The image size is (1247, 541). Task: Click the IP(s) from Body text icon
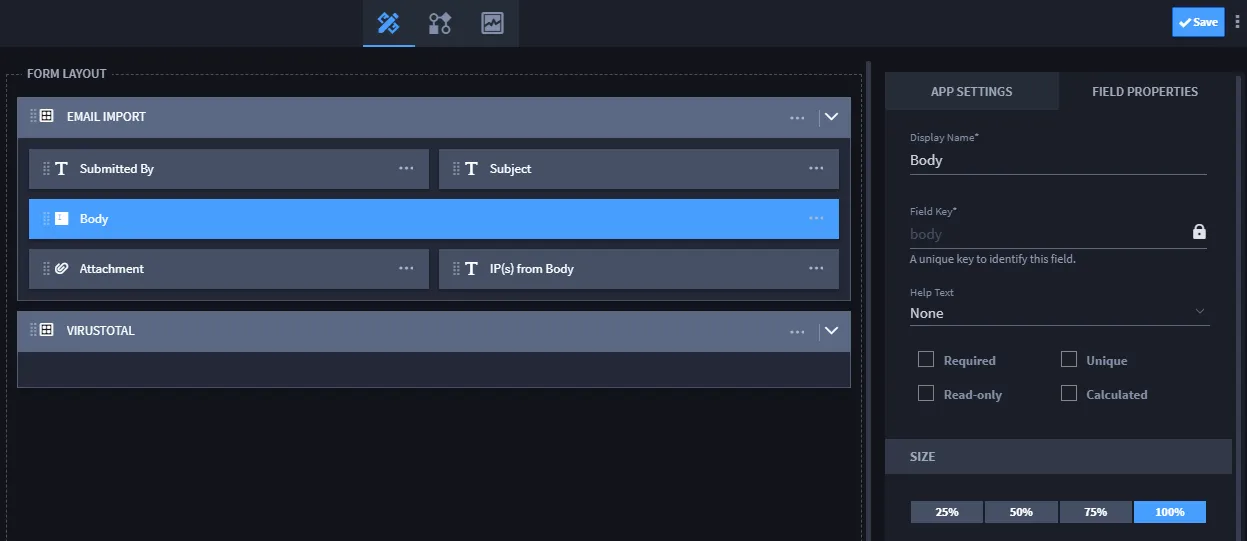(471, 269)
